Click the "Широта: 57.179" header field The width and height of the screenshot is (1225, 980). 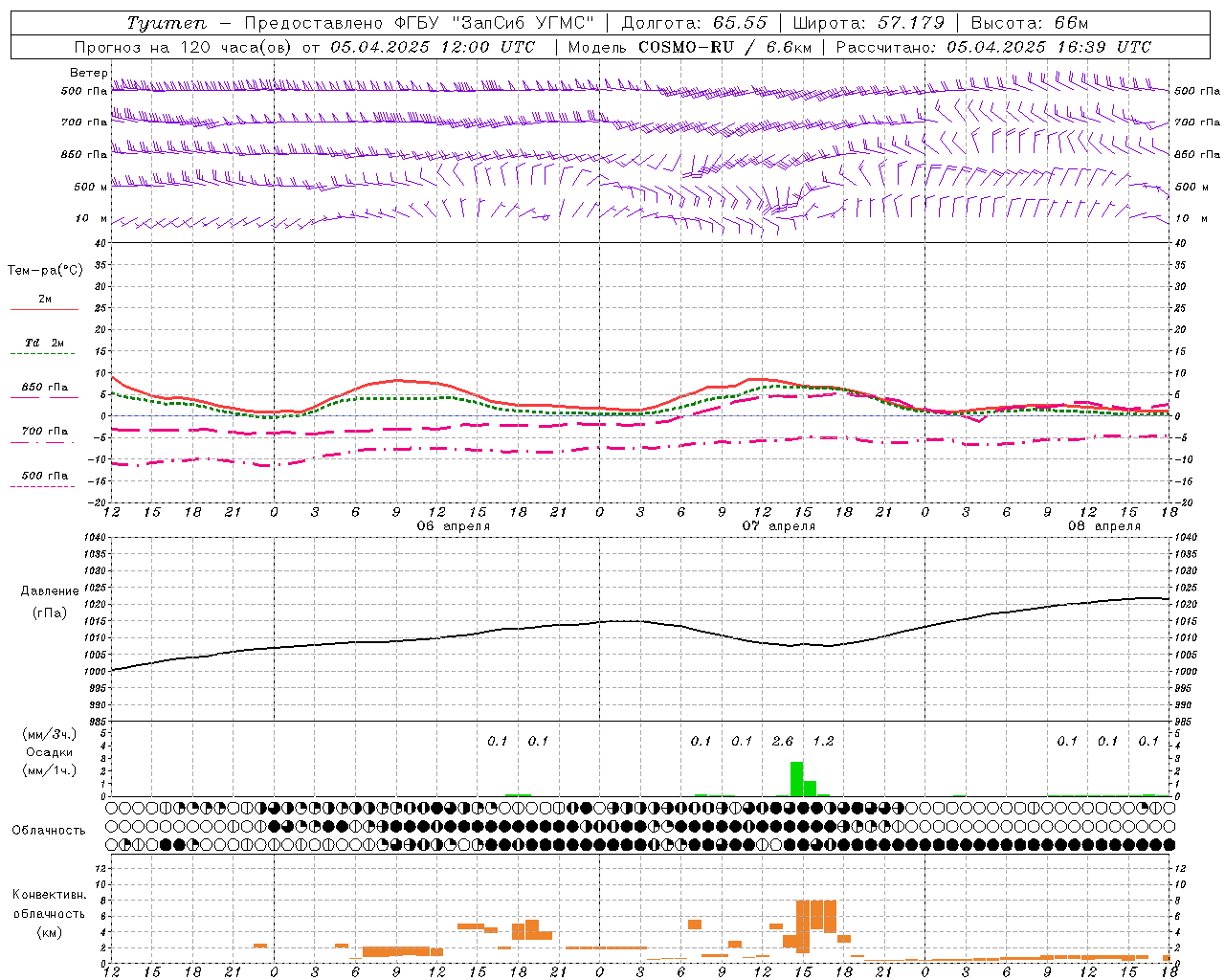click(869, 23)
